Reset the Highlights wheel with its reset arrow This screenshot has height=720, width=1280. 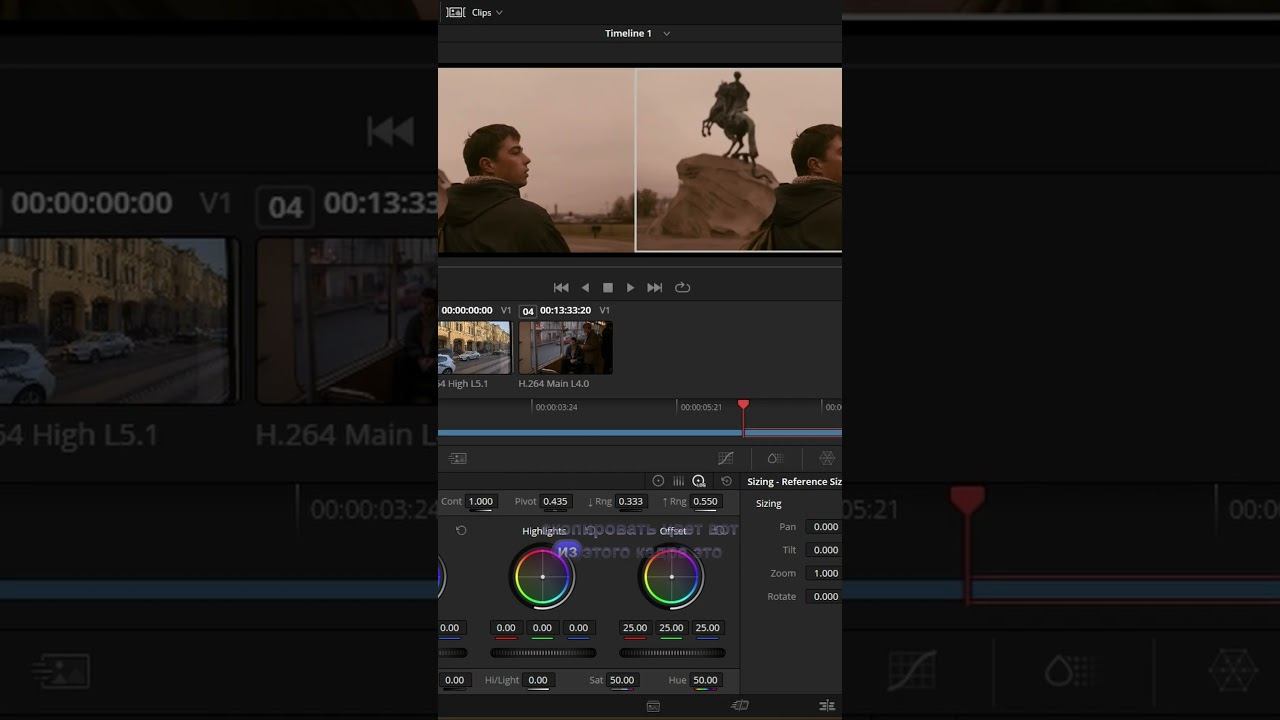coord(461,531)
